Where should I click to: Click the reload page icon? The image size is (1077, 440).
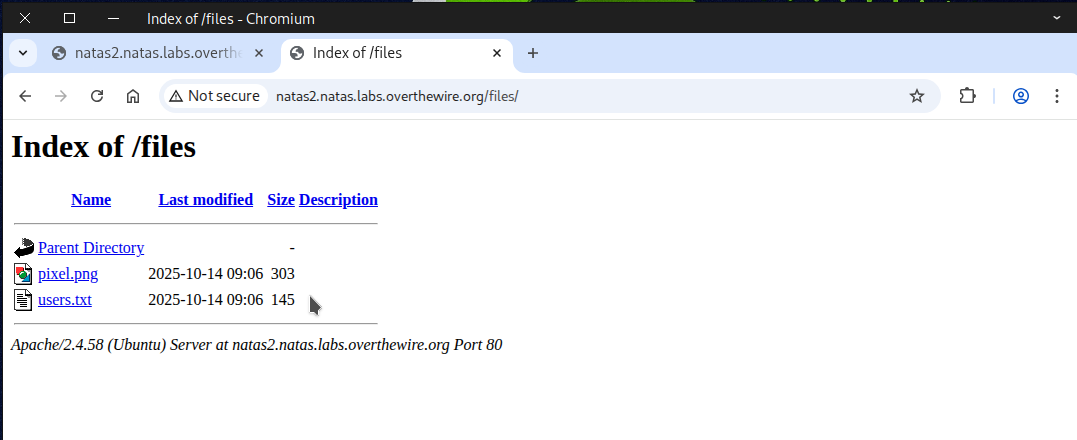(x=97, y=96)
